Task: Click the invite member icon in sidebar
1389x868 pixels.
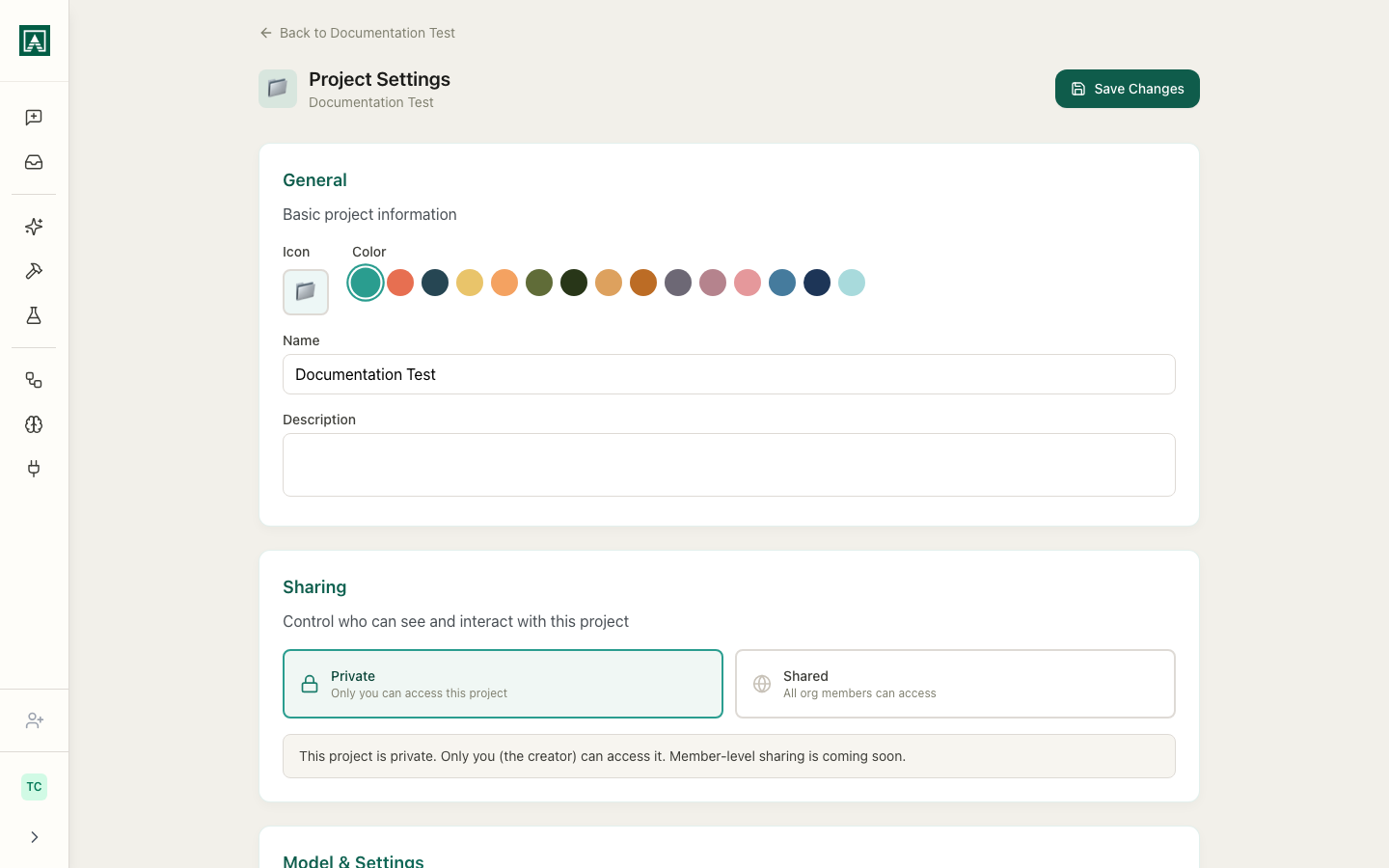Action: pyautogui.click(x=34, y=719)
